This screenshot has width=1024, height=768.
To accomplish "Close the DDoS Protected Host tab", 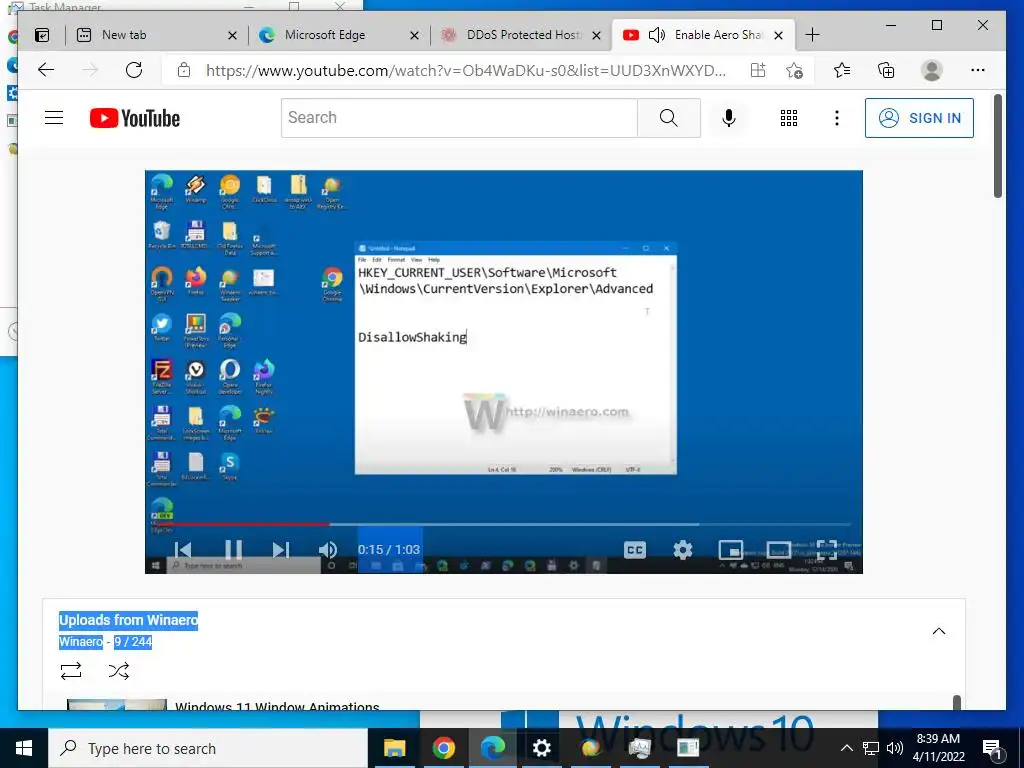I will tap(596, 35).
